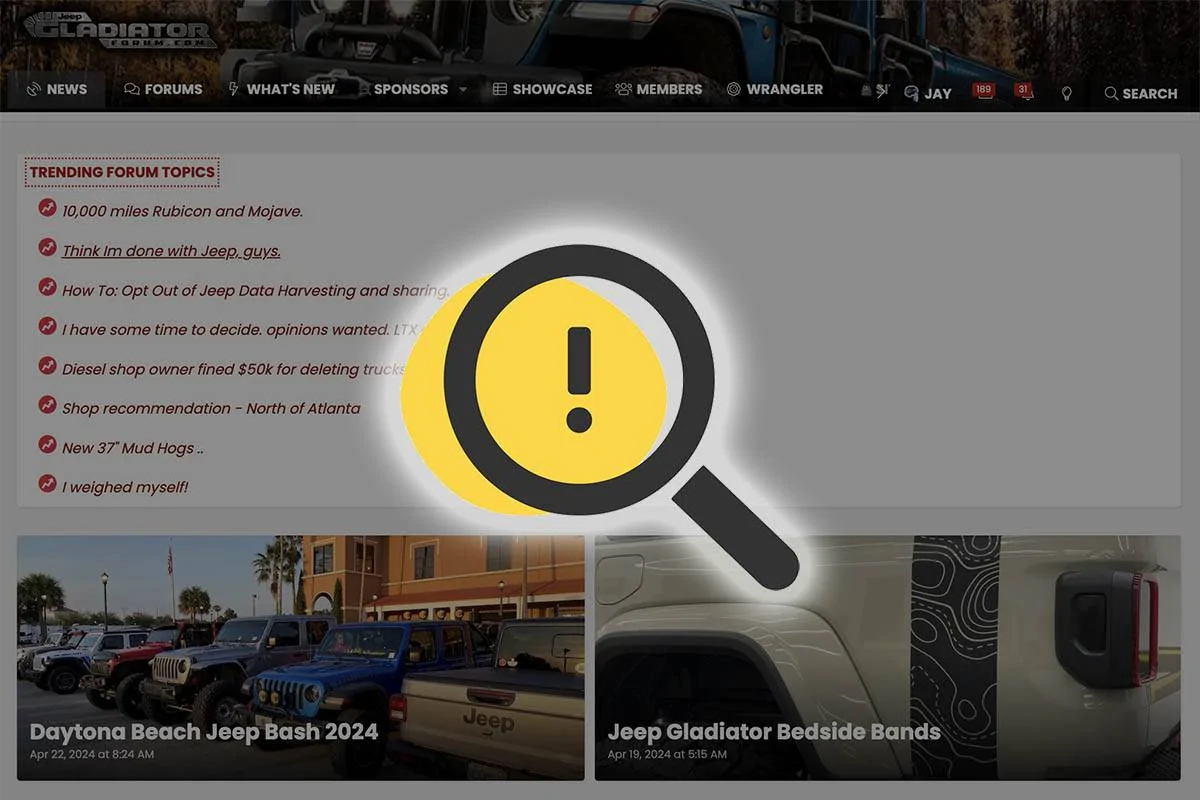
Task: Click trending icon beside '10,000 miles Rubicon'
Action: click(x=47, y=208)
